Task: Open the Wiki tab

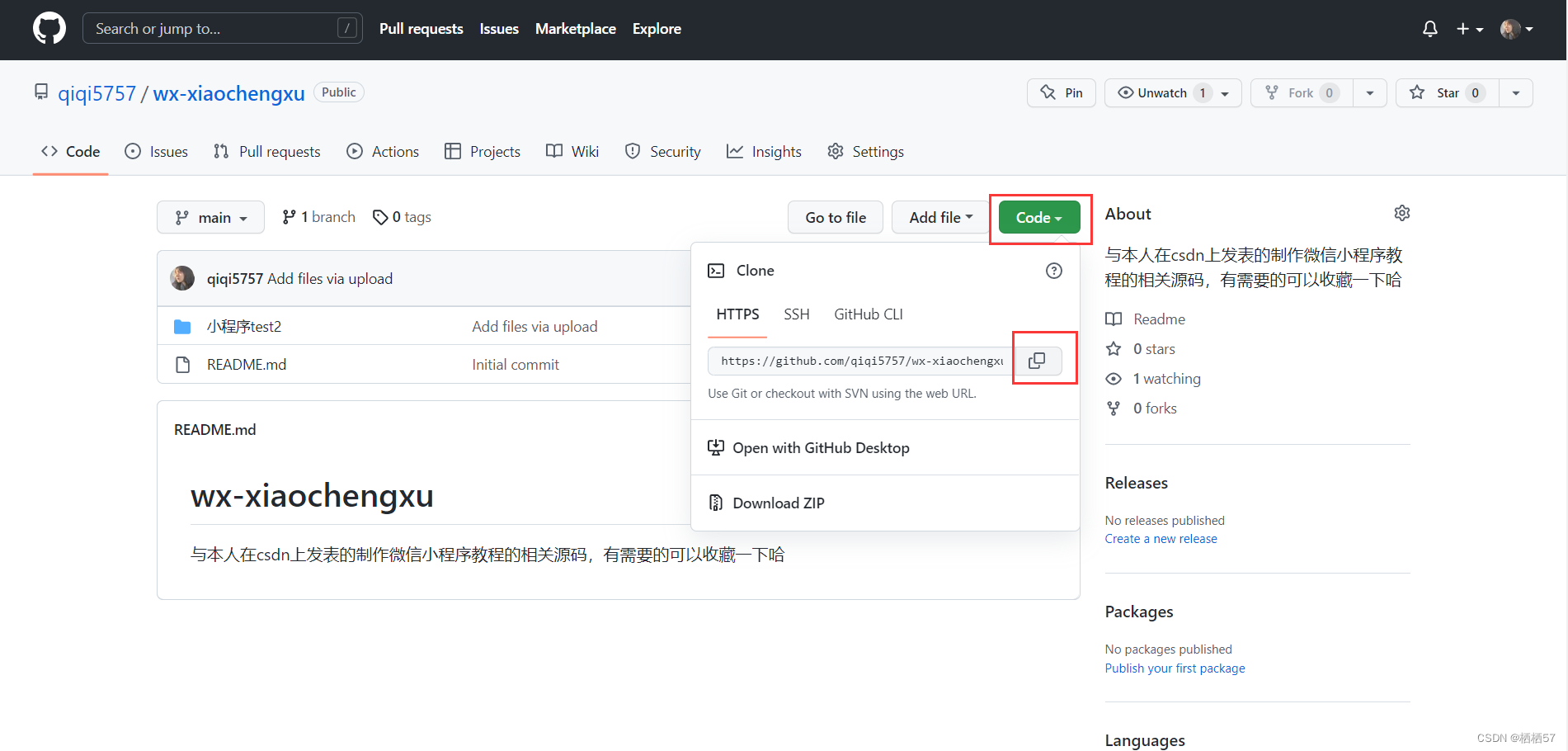Action: tap(572, 152)
